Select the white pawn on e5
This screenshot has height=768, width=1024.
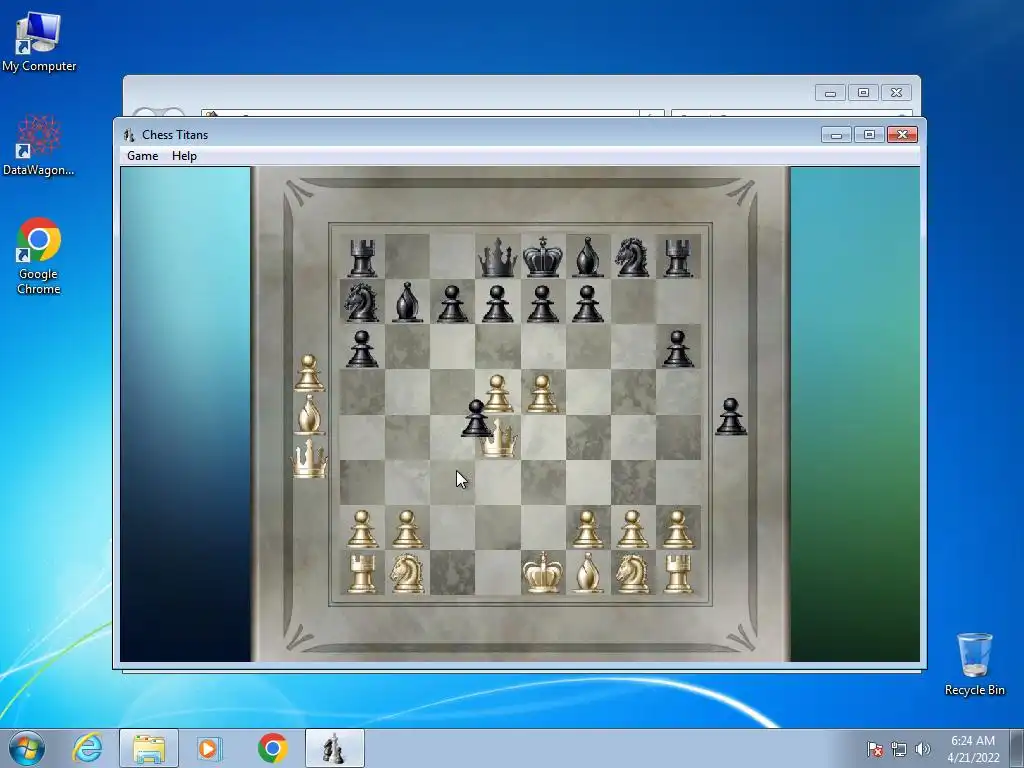tap(542, 394)
